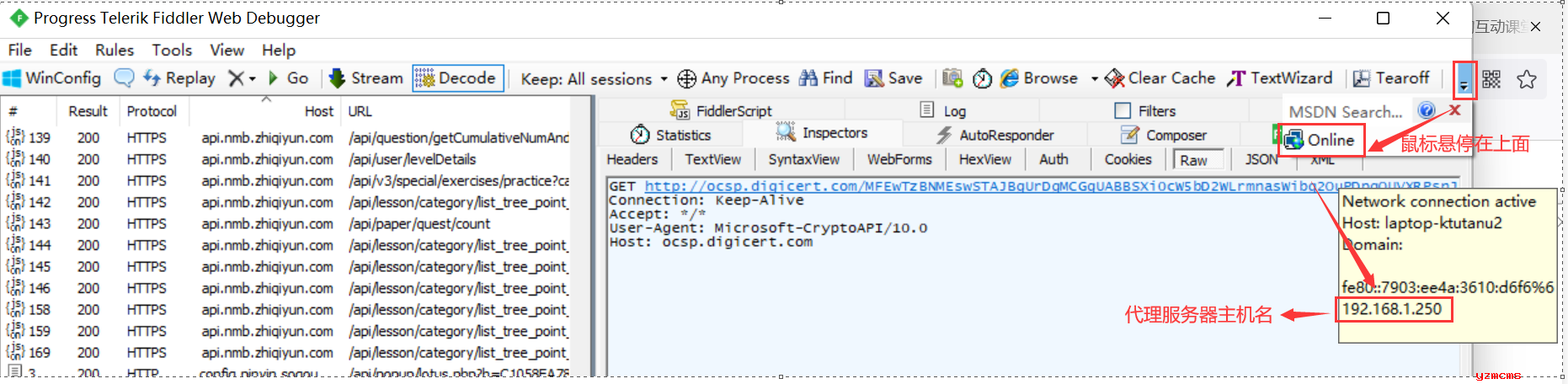Viewport: 1568px width, 384px height.
Task: Click the timer stopwatch icon in toolbar
Action: tap(982, 78)
